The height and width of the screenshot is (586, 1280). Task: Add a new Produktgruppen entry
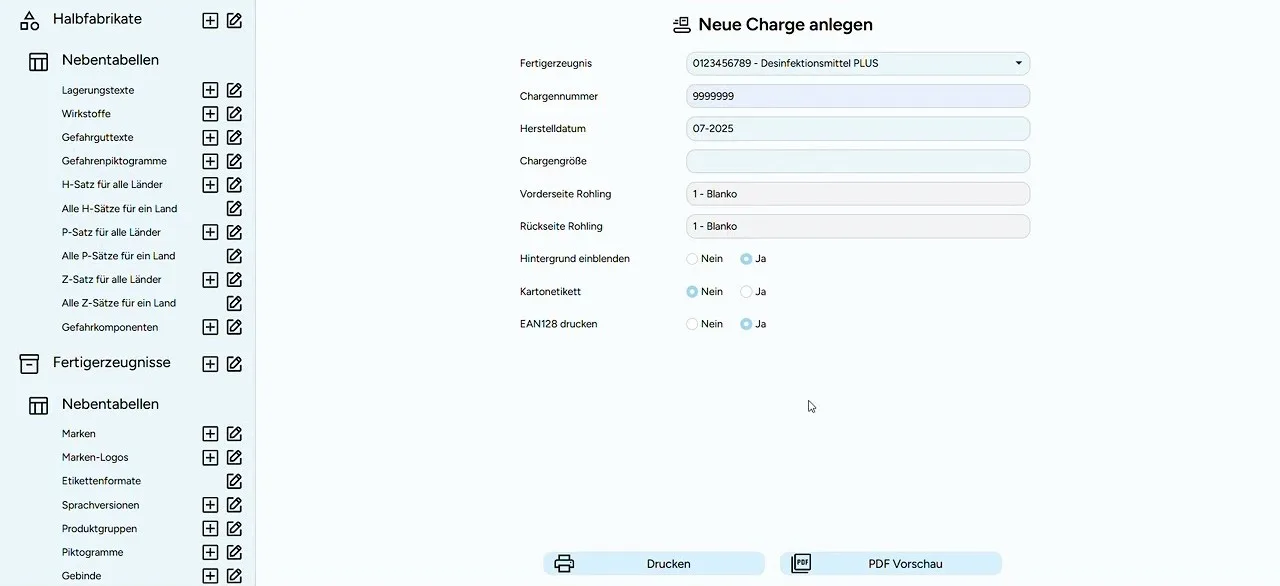(210, 529)
